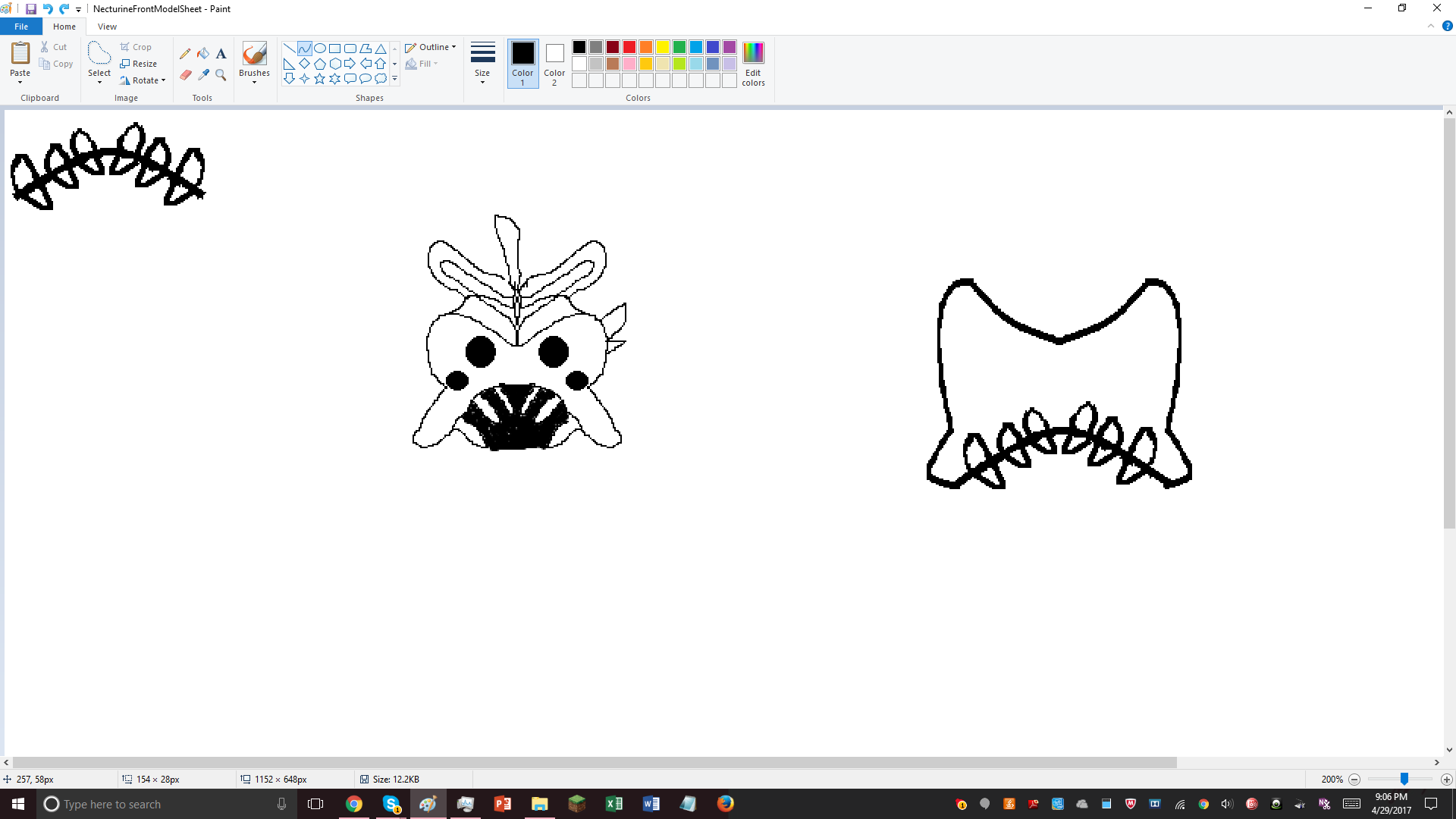
Task: Activate Color 1 foreground selector
Action: (x=522, y=64)
